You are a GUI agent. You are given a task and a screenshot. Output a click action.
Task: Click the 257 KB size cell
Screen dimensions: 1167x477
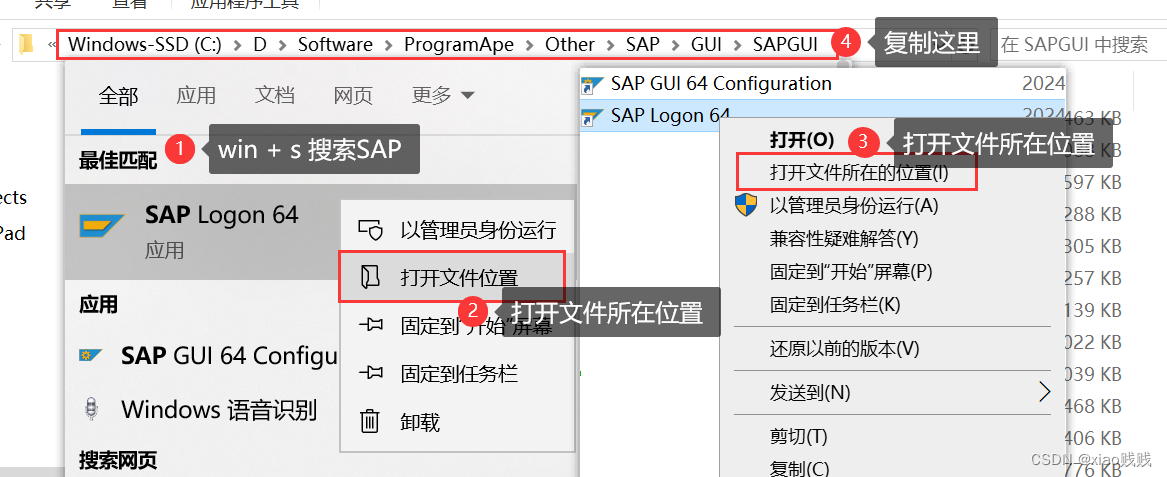(x=1093, y=278)
